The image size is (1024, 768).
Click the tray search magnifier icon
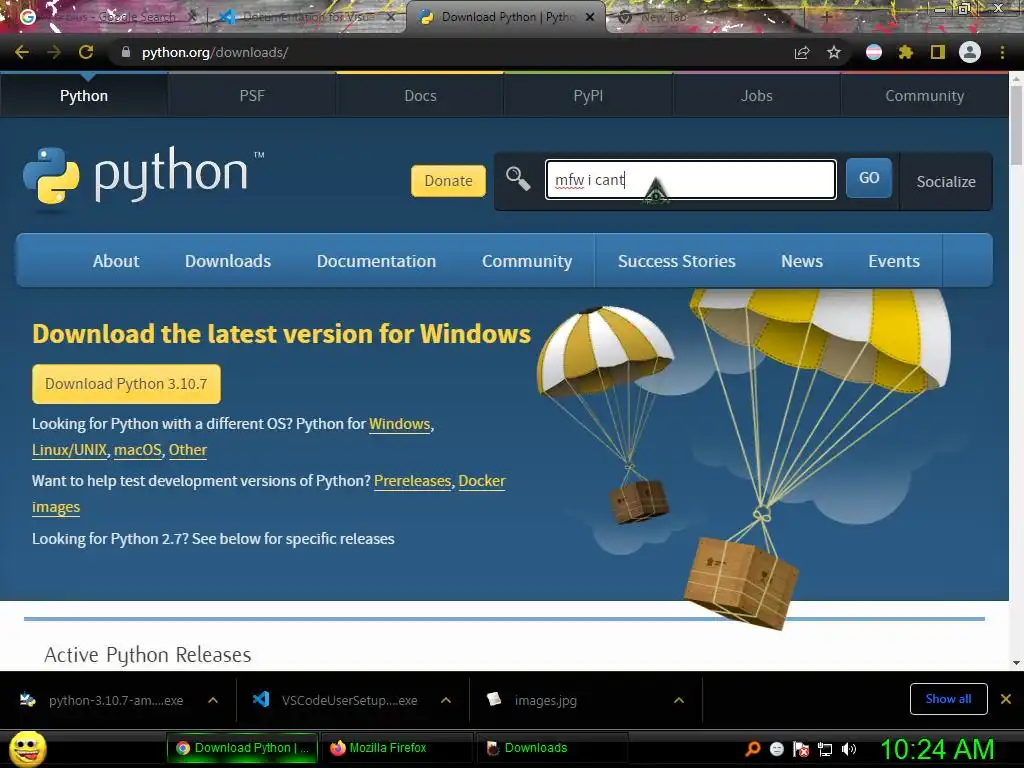point(753,749)
